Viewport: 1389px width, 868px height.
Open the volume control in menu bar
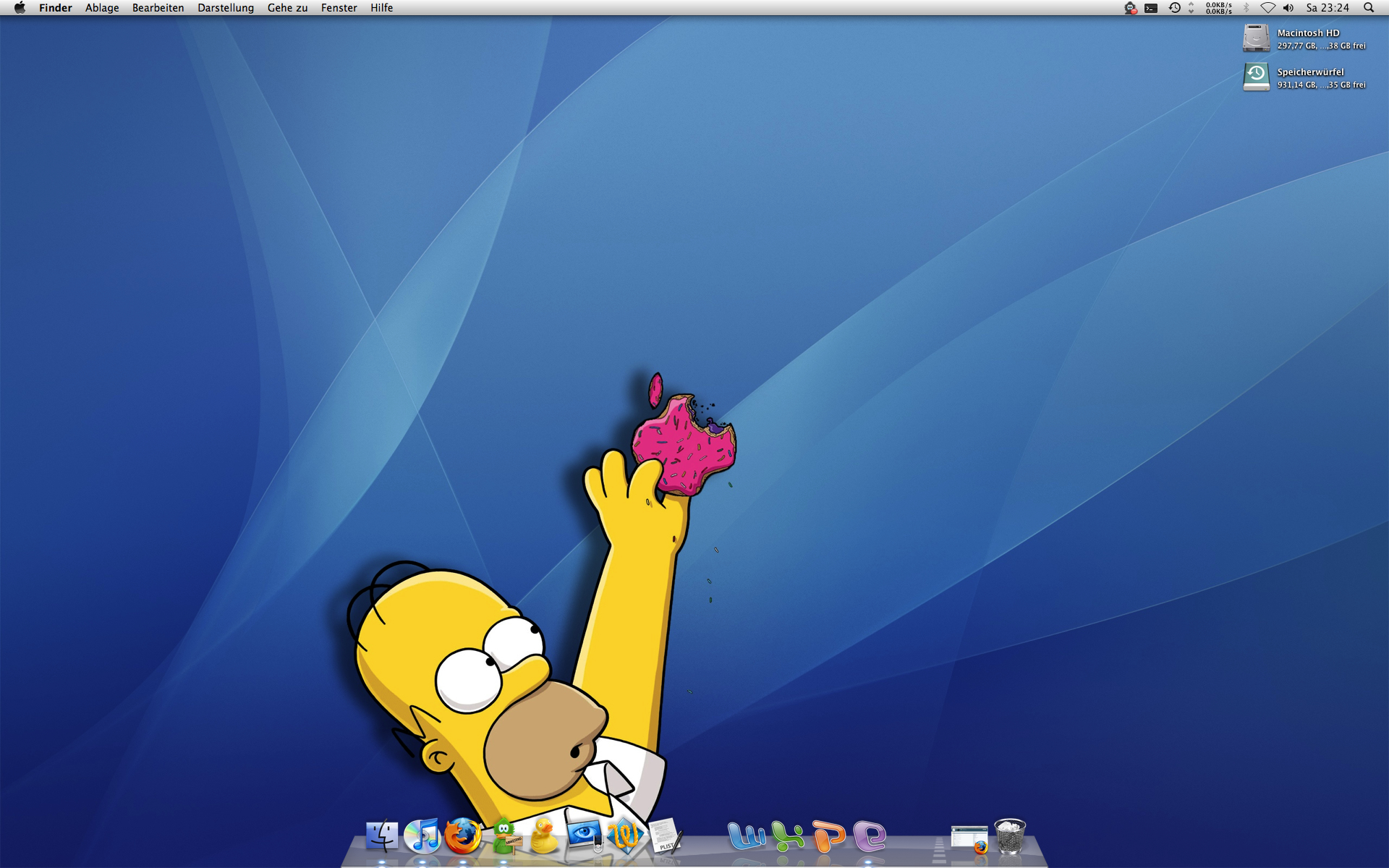coord(1288,8)
